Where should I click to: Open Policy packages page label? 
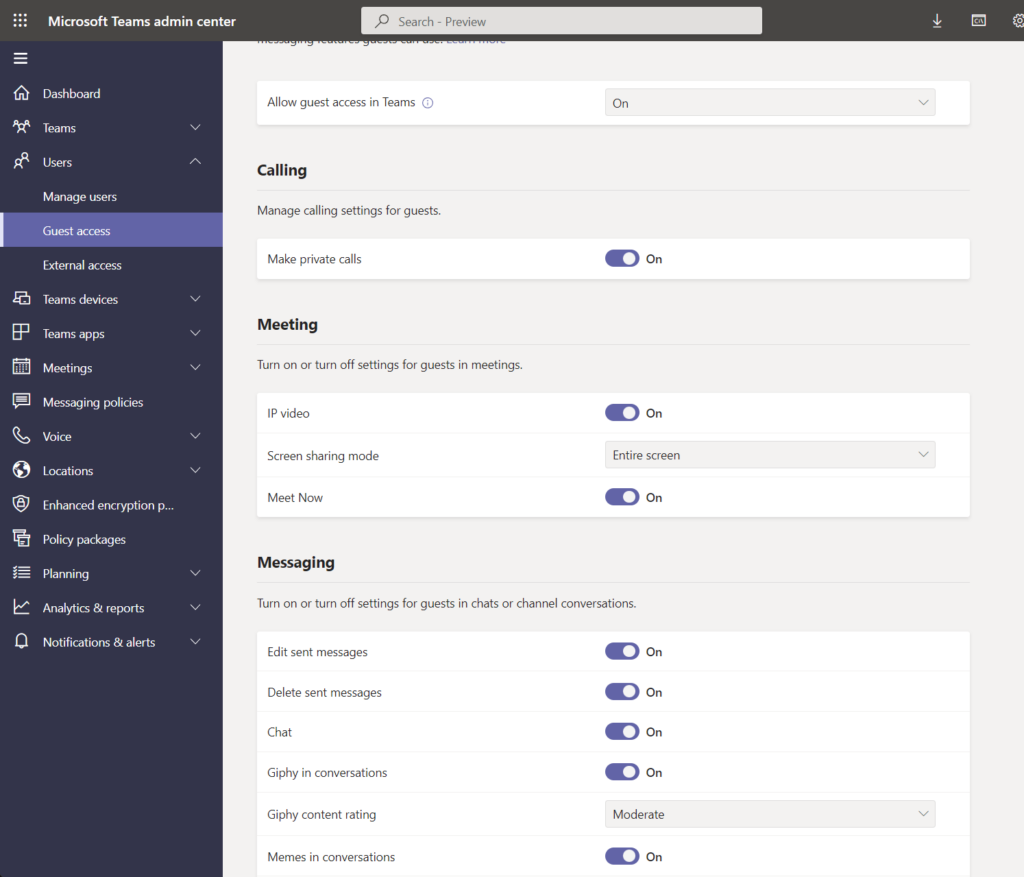pos(84,539)
